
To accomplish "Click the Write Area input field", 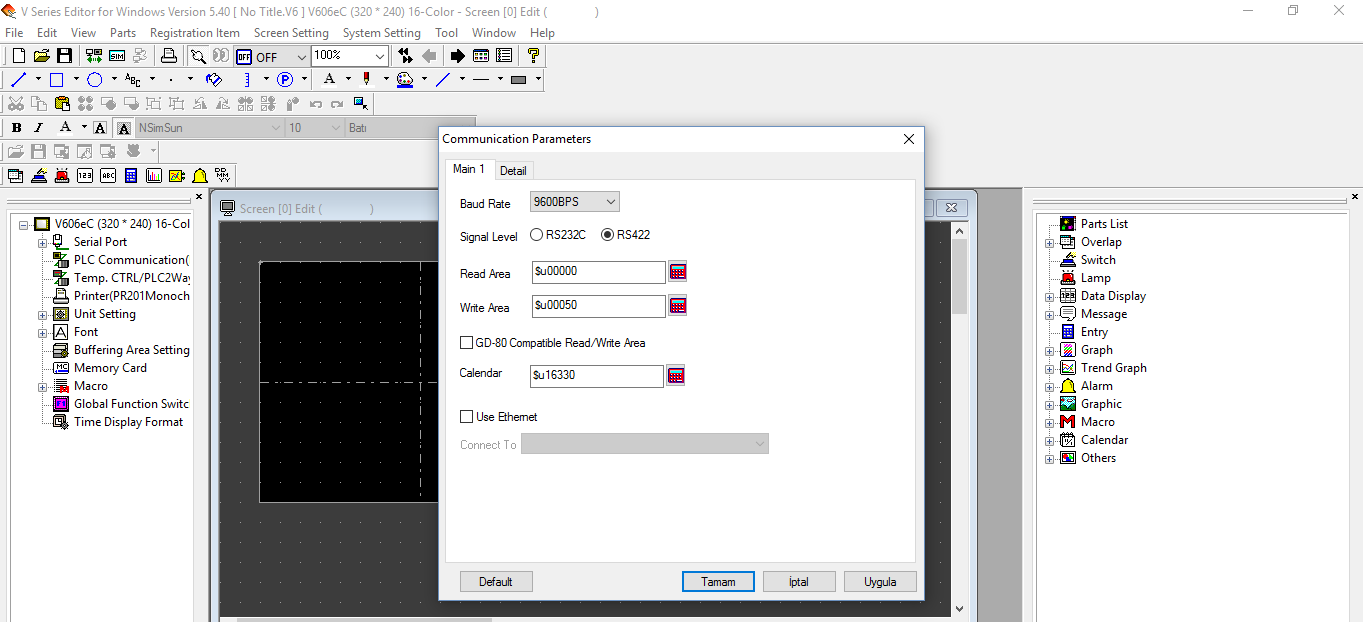I will pyautogui.click(x=598, y=306).
